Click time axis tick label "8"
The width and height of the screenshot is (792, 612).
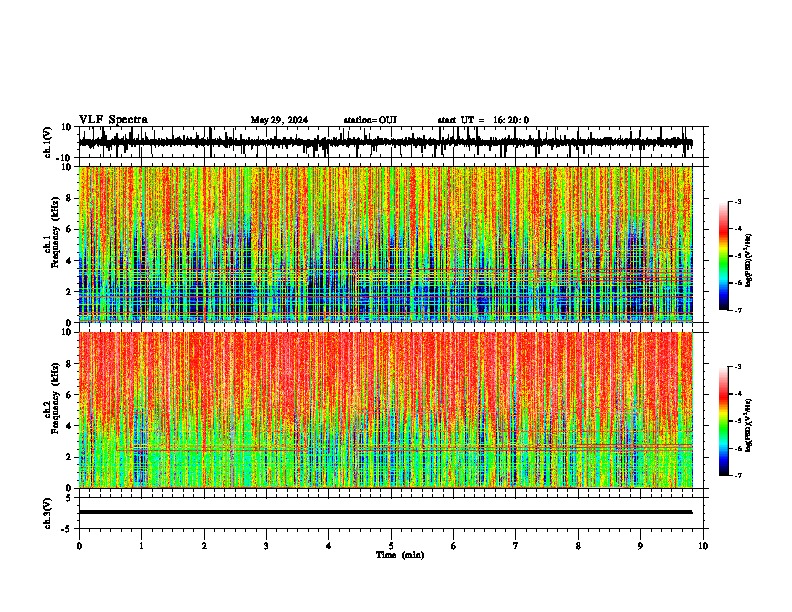578,546
